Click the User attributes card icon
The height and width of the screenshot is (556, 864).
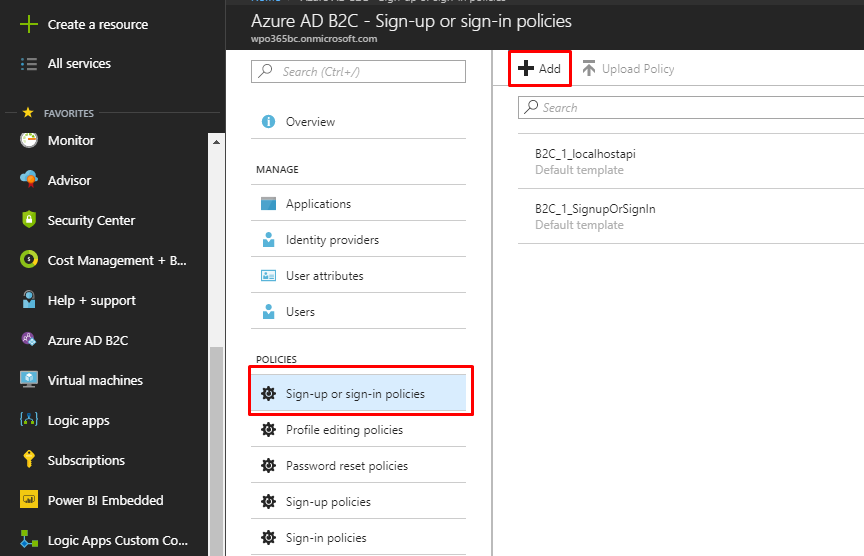[268, 276]
